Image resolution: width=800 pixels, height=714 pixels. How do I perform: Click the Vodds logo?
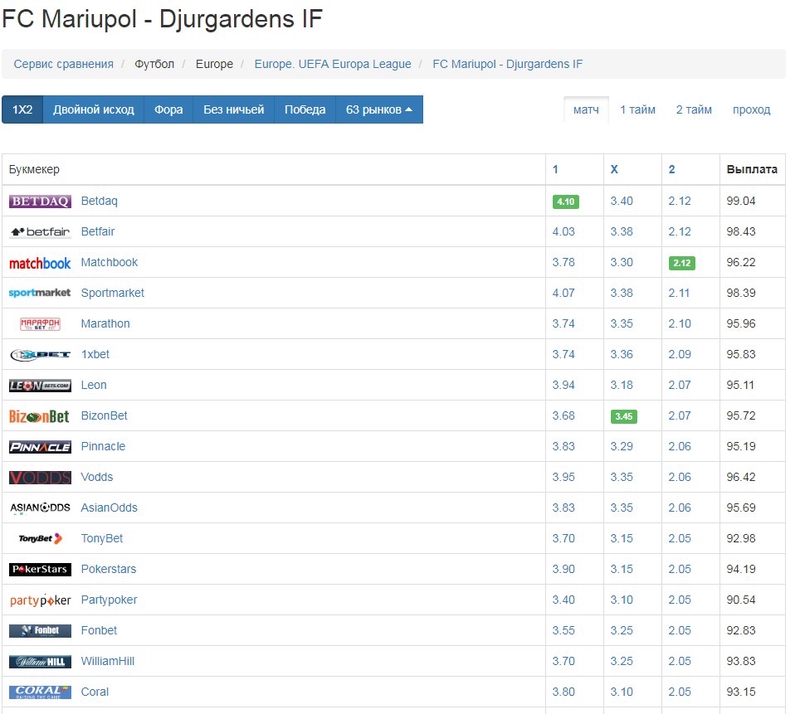[x=40, y=477]
